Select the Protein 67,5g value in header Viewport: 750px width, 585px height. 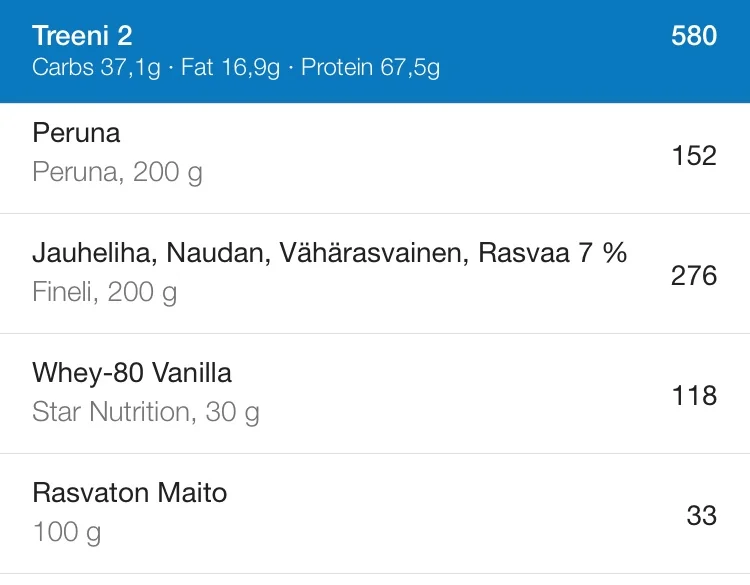click(370, 68)
